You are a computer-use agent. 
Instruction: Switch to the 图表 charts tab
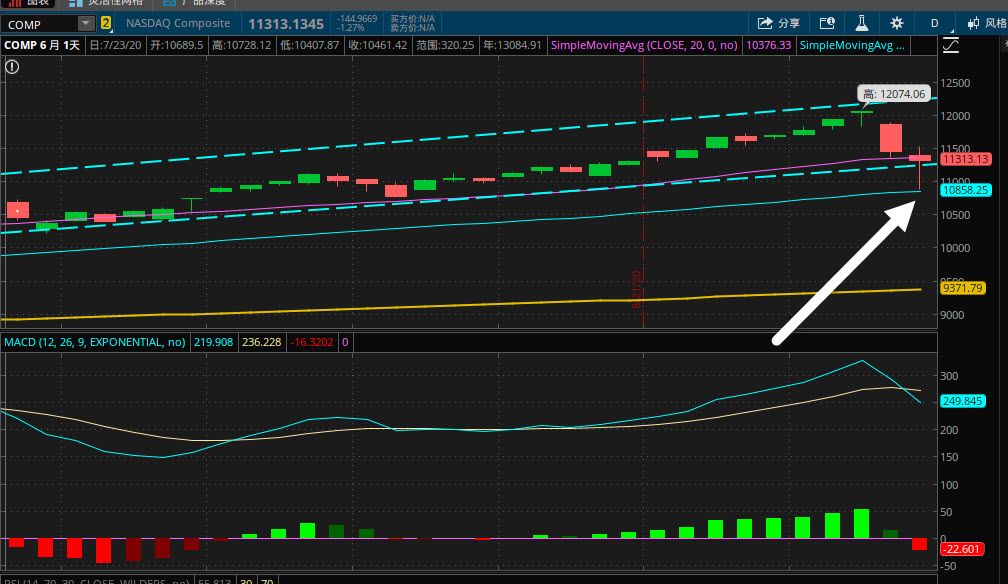point(28,3)
